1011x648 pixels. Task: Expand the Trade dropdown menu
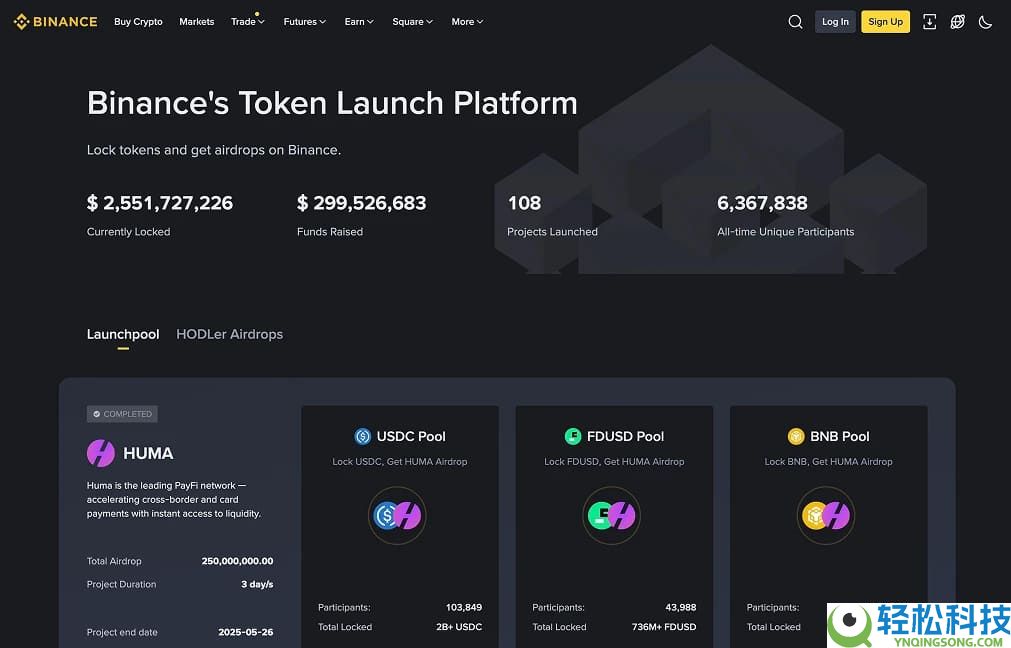pyautogui.click(x=247, y=22)
